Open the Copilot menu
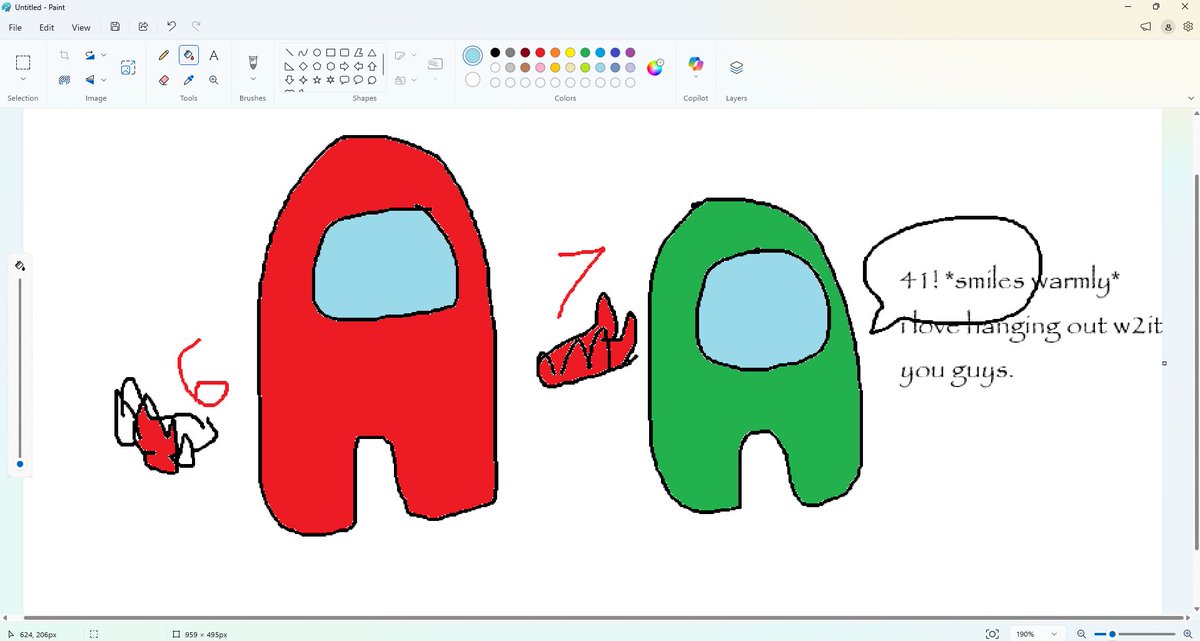Image resolution: width=1200 pixels, height=641 pixels. pyautogui.click(x=695, y=68)
